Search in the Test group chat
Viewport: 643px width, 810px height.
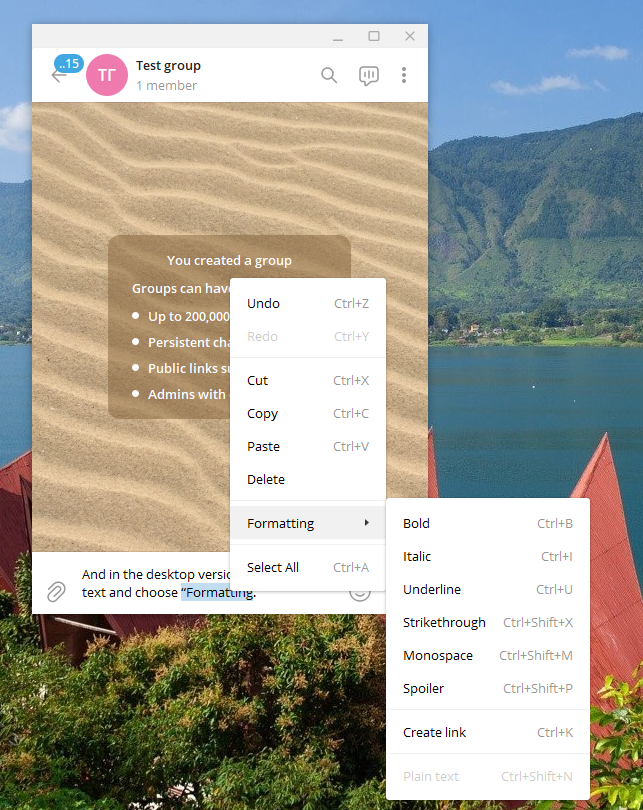click(329, 75)
